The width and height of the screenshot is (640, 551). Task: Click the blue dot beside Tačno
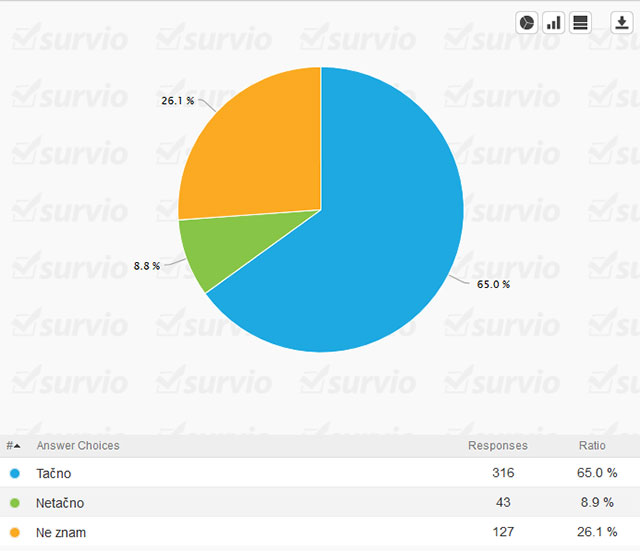pos(14,473)
